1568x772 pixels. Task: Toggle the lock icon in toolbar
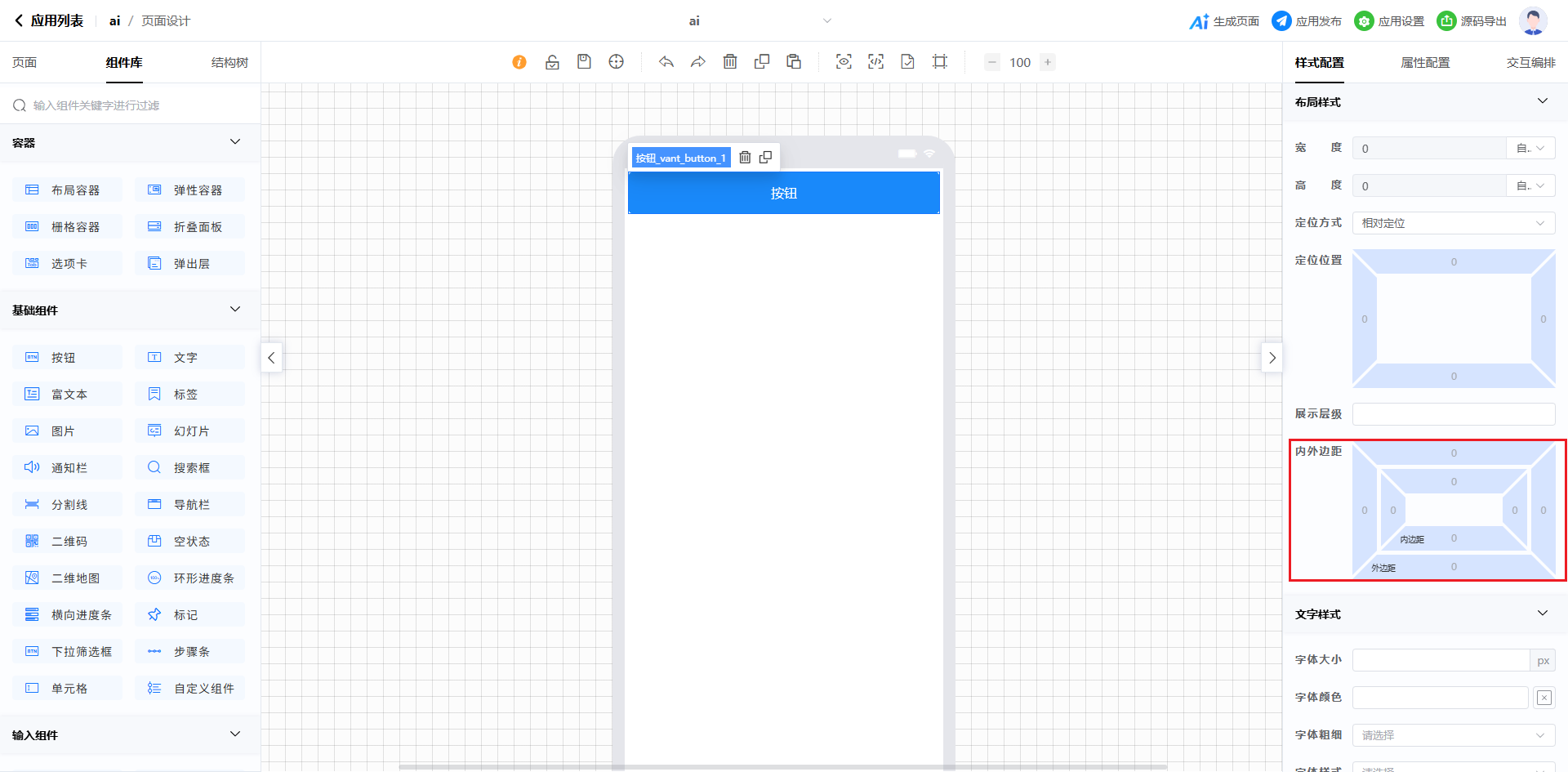tap(552, 62)
